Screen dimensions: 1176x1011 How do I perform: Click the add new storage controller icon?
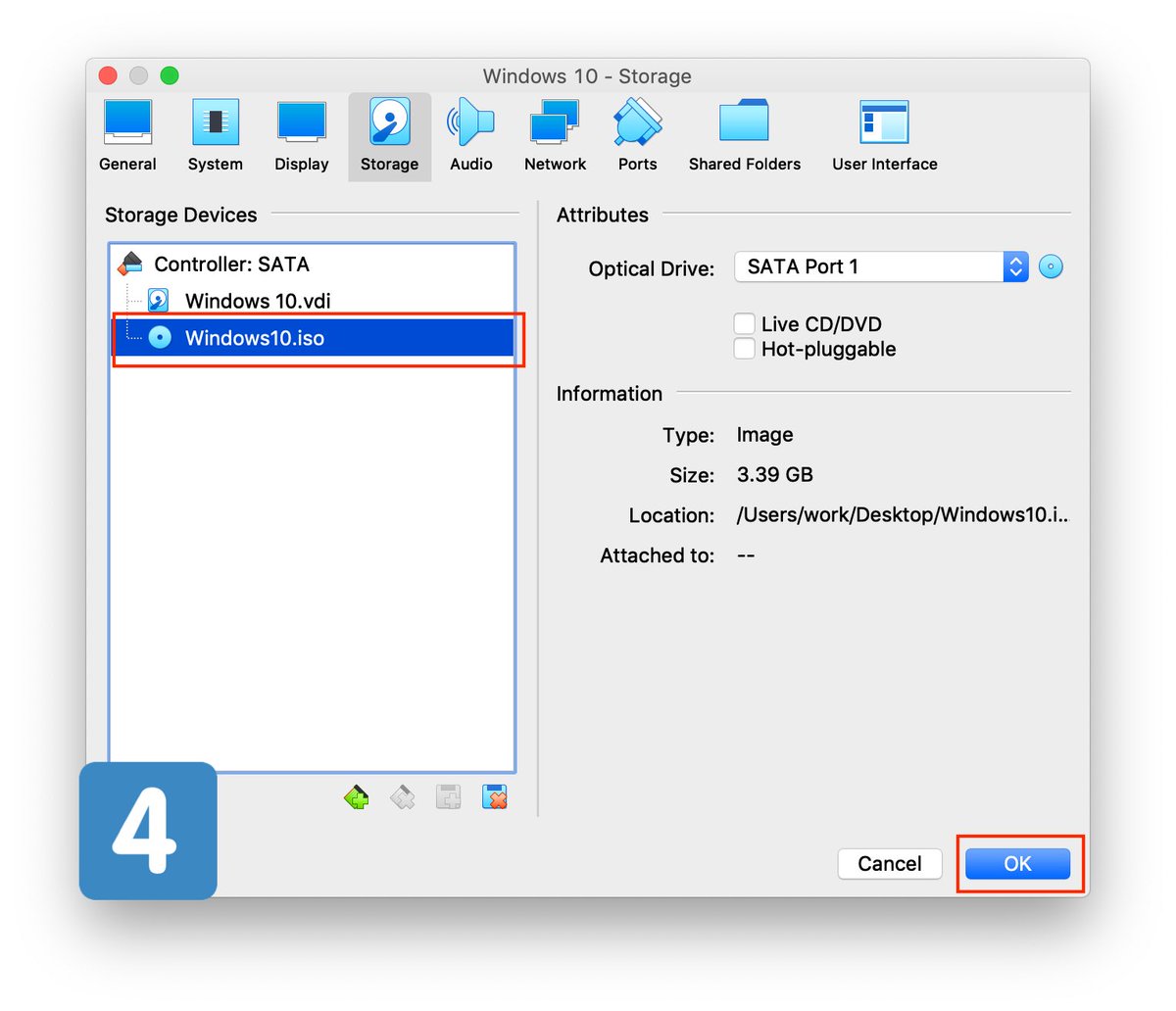pyautogui.click(x=357, y=797)
